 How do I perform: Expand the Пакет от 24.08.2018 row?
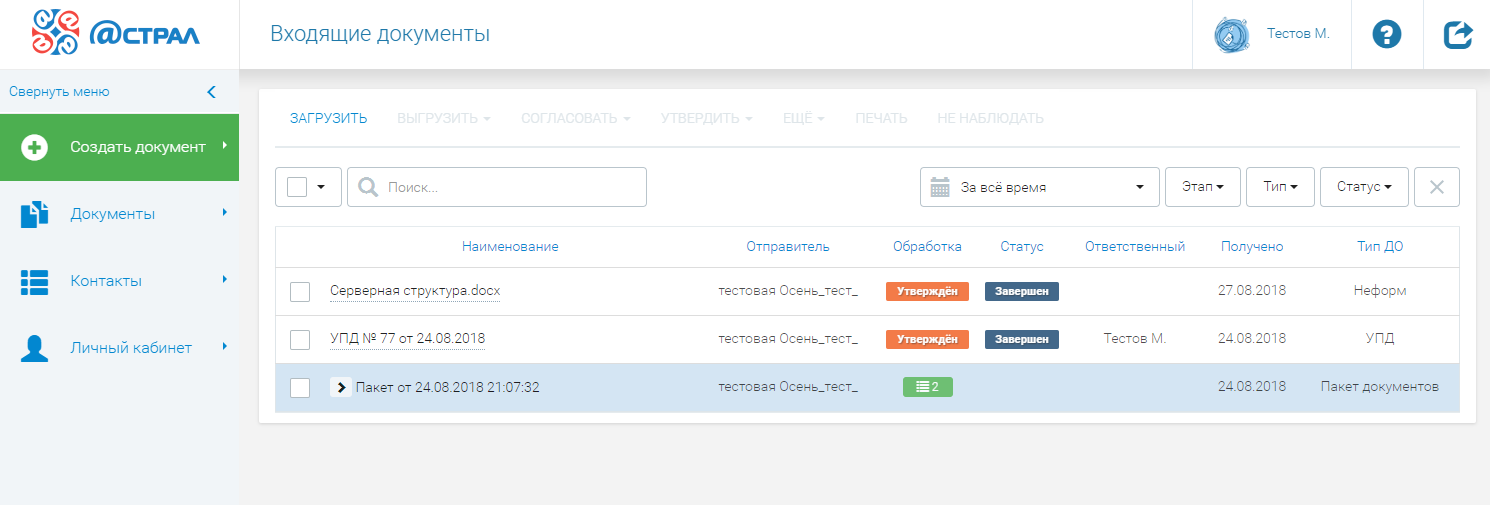pyautogui.click(x=341, y=387)
